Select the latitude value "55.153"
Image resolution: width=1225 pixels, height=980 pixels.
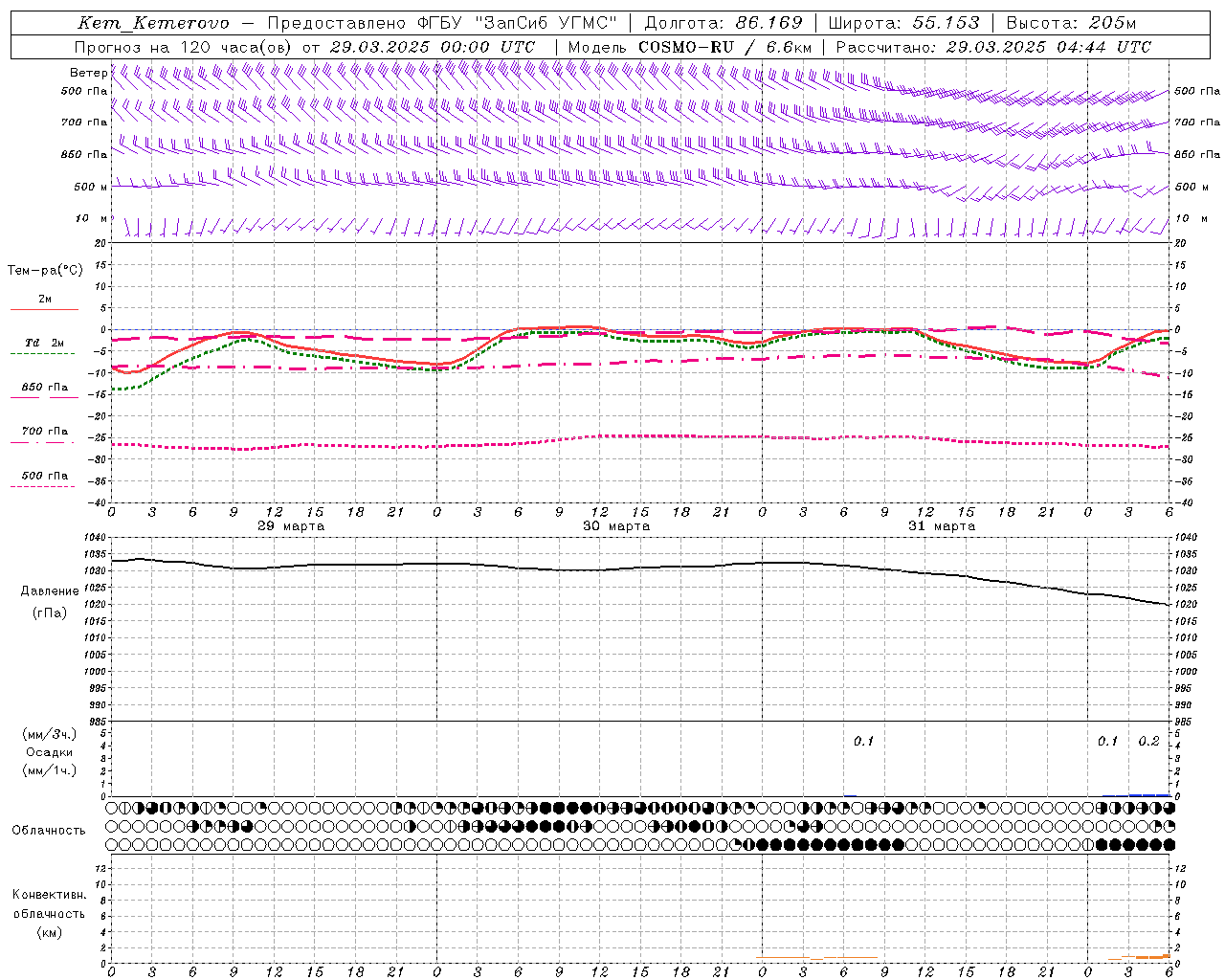(x=947, y=23)
